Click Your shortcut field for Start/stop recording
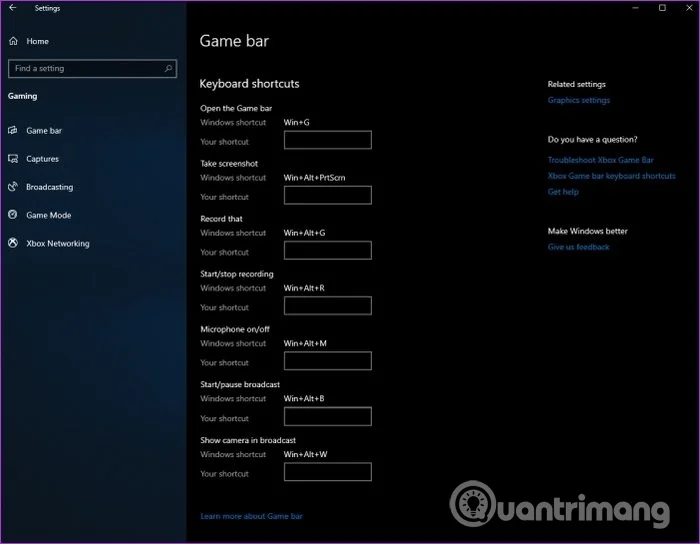Image resolution: width=700 pixels, height=544 pixels. point(328,306)
